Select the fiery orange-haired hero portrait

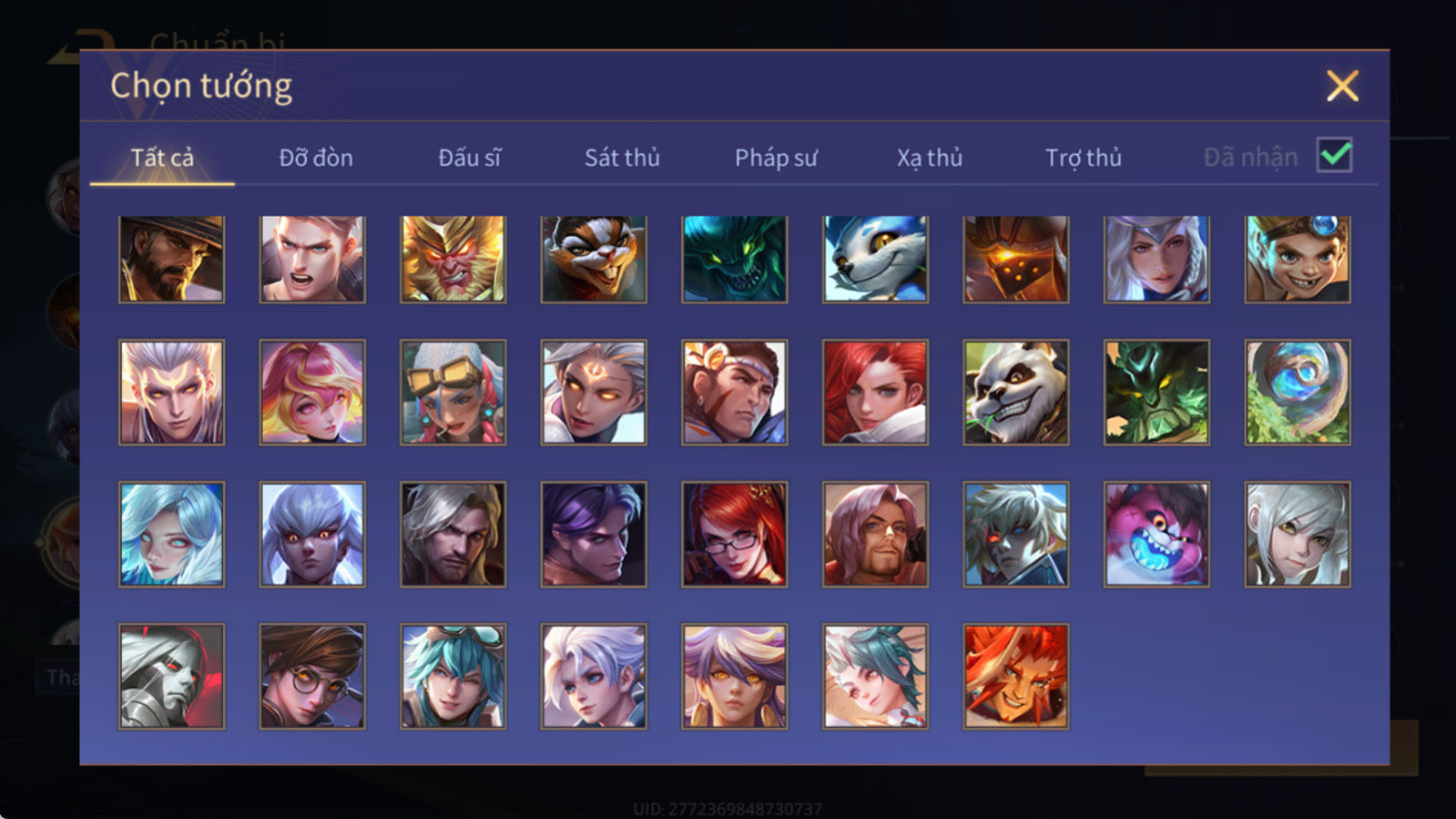pyautogui.click(x=1015, y=676)
